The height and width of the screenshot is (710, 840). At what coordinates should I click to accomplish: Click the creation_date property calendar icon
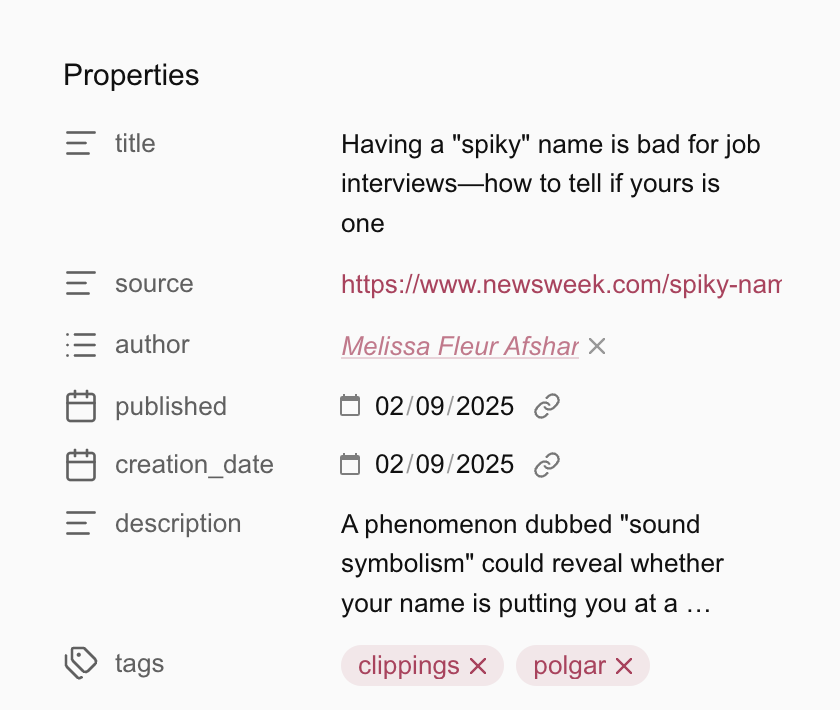click(x=81, y=465)
